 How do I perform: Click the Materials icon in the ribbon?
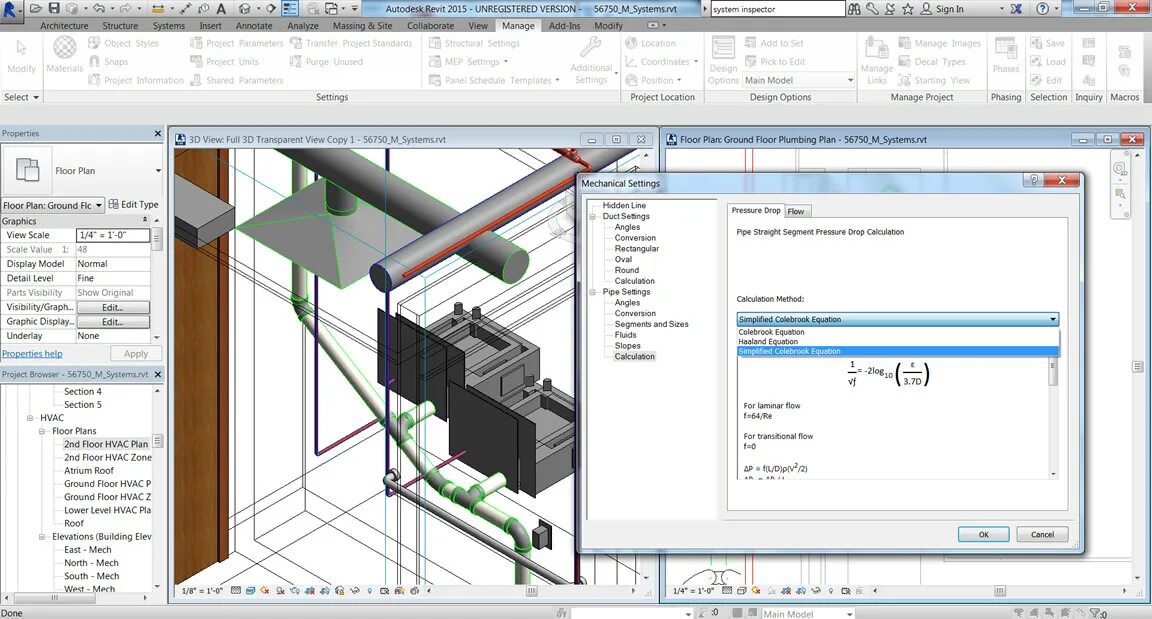tap(65, 48)
